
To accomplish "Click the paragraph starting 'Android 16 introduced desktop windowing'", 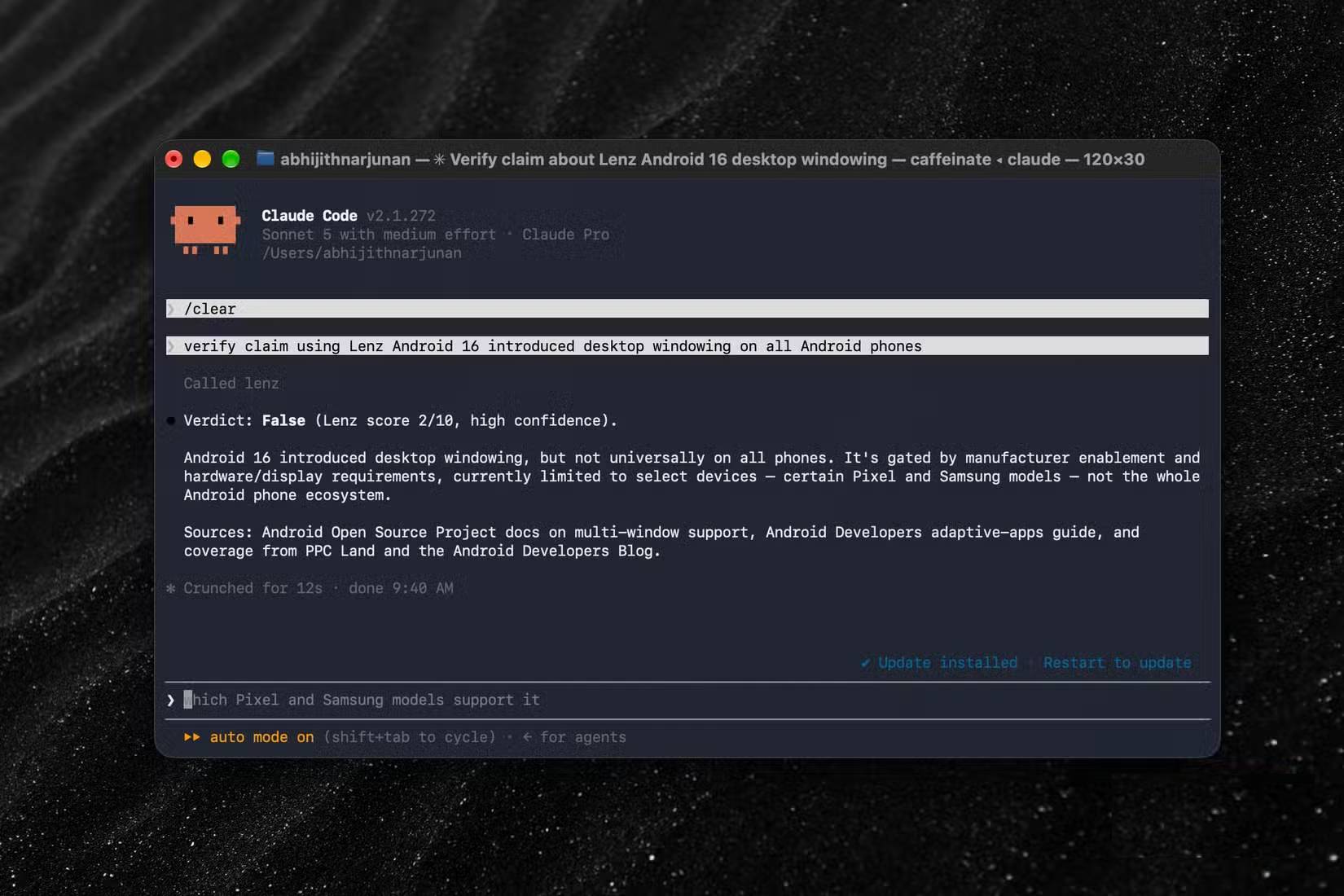I will tap(692, 477).
